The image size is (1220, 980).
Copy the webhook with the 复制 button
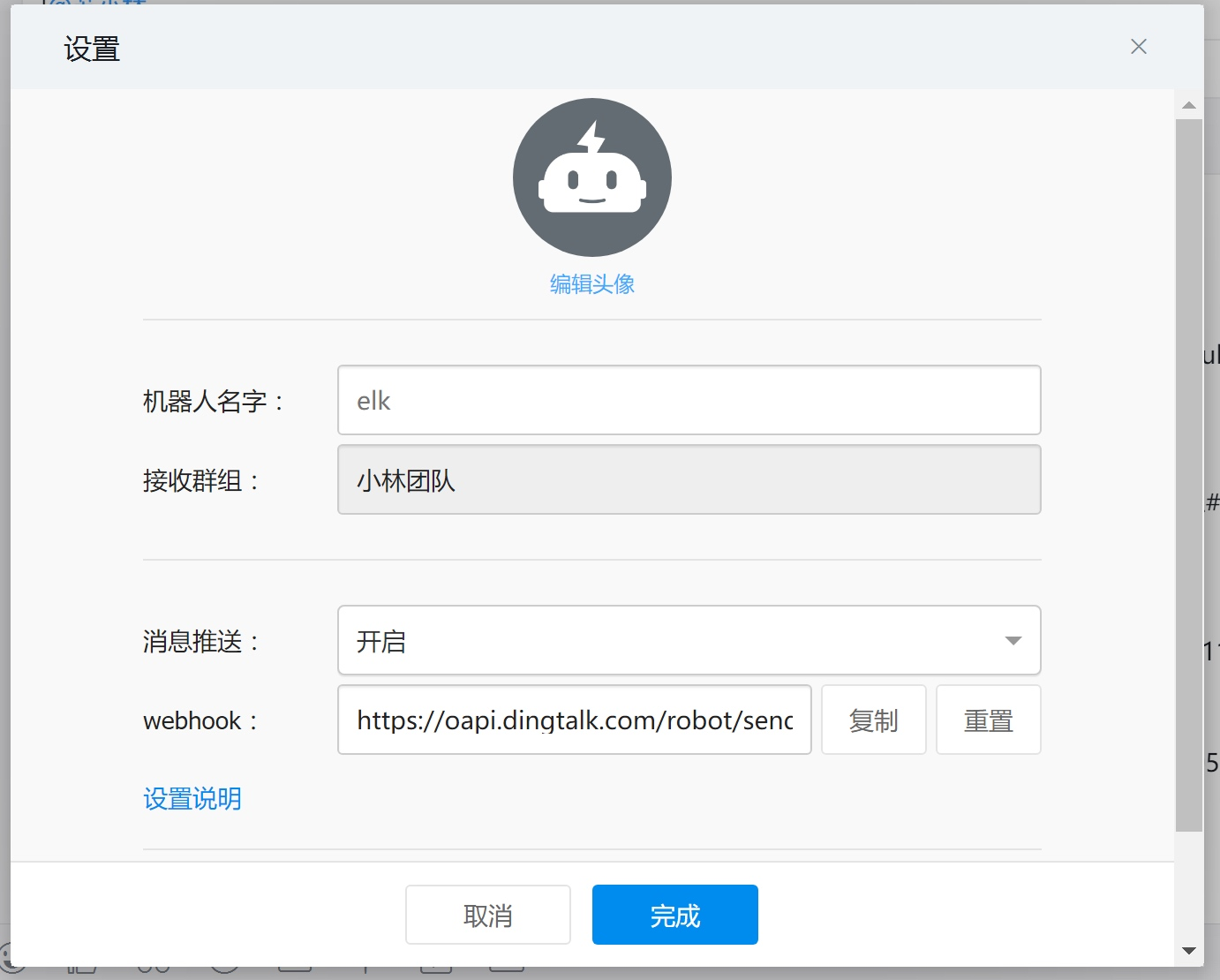coord(874,720)
